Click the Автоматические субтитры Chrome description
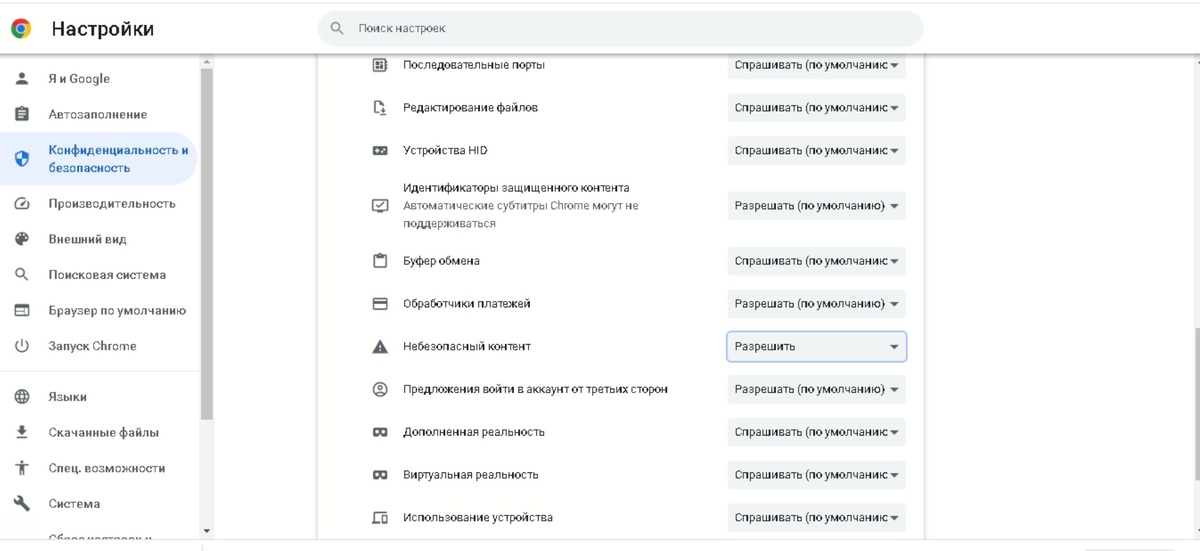Image resolution: width=1200 pixels, height=551 pixels. 520,215
